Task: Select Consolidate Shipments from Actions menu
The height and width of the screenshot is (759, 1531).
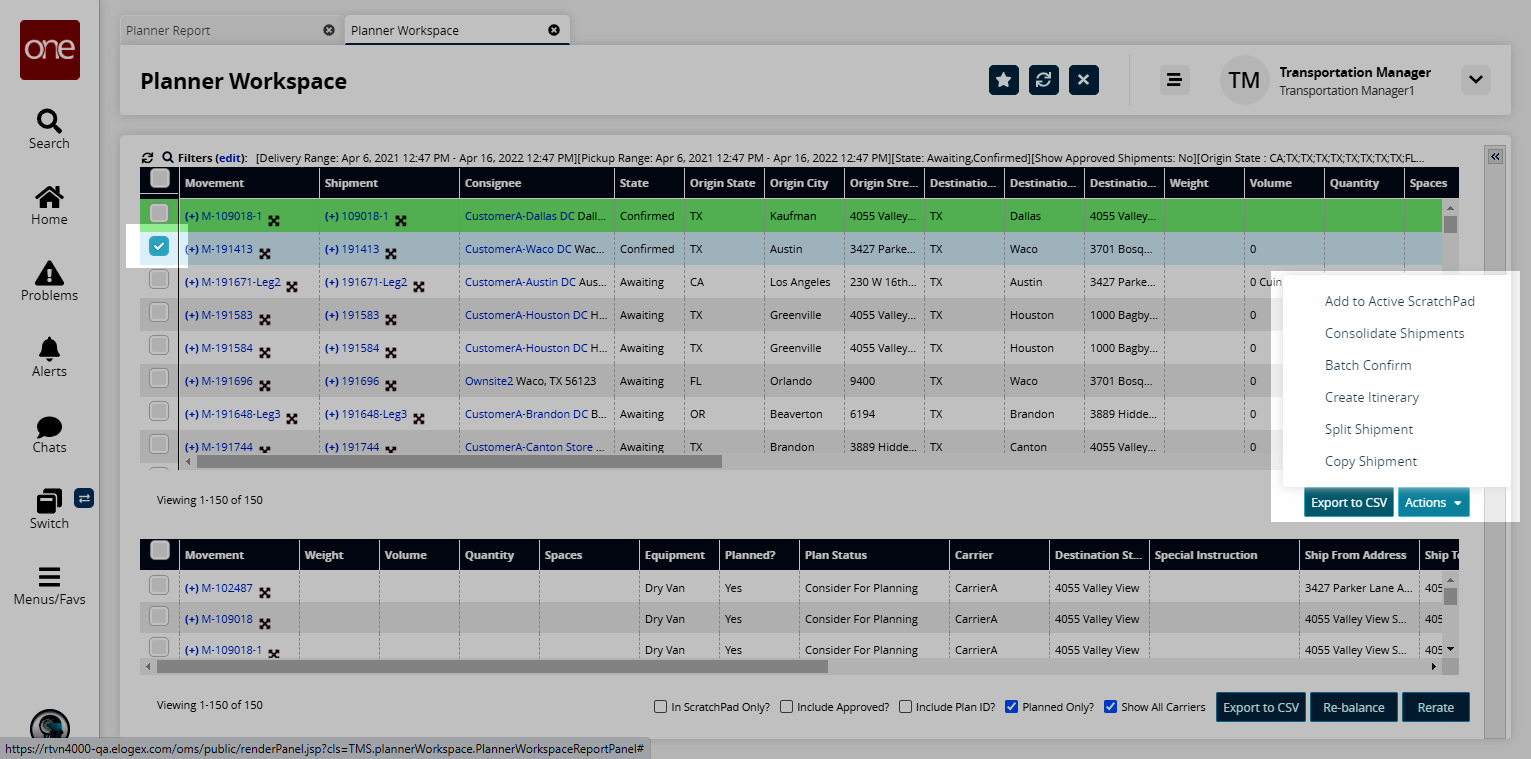Action: (x=1394, y=333)
